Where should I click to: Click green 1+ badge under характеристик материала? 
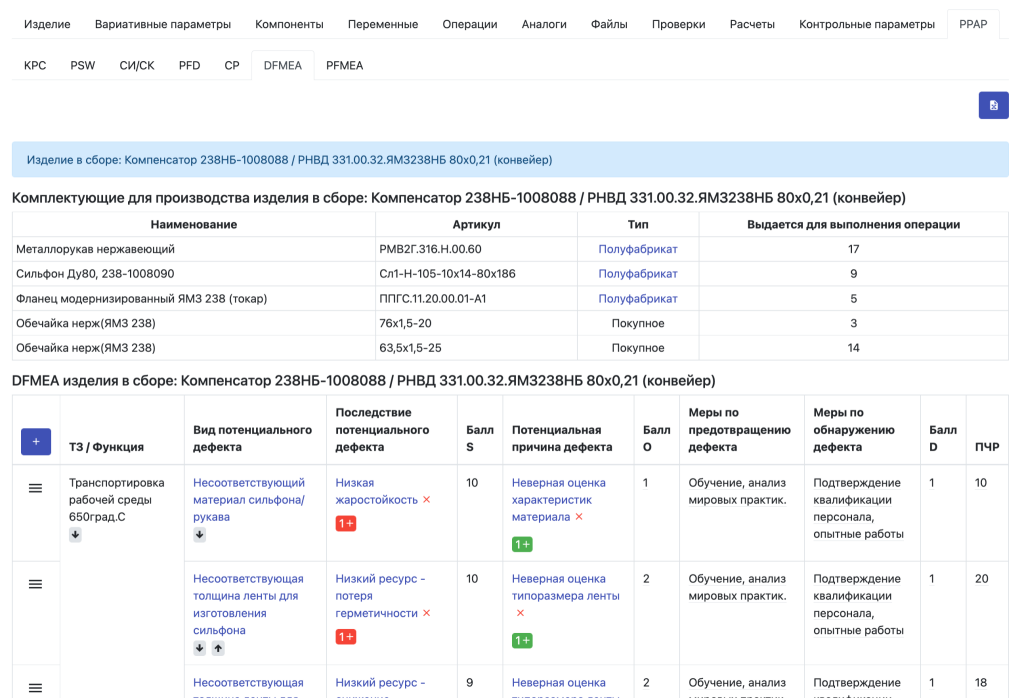[522, 544]
